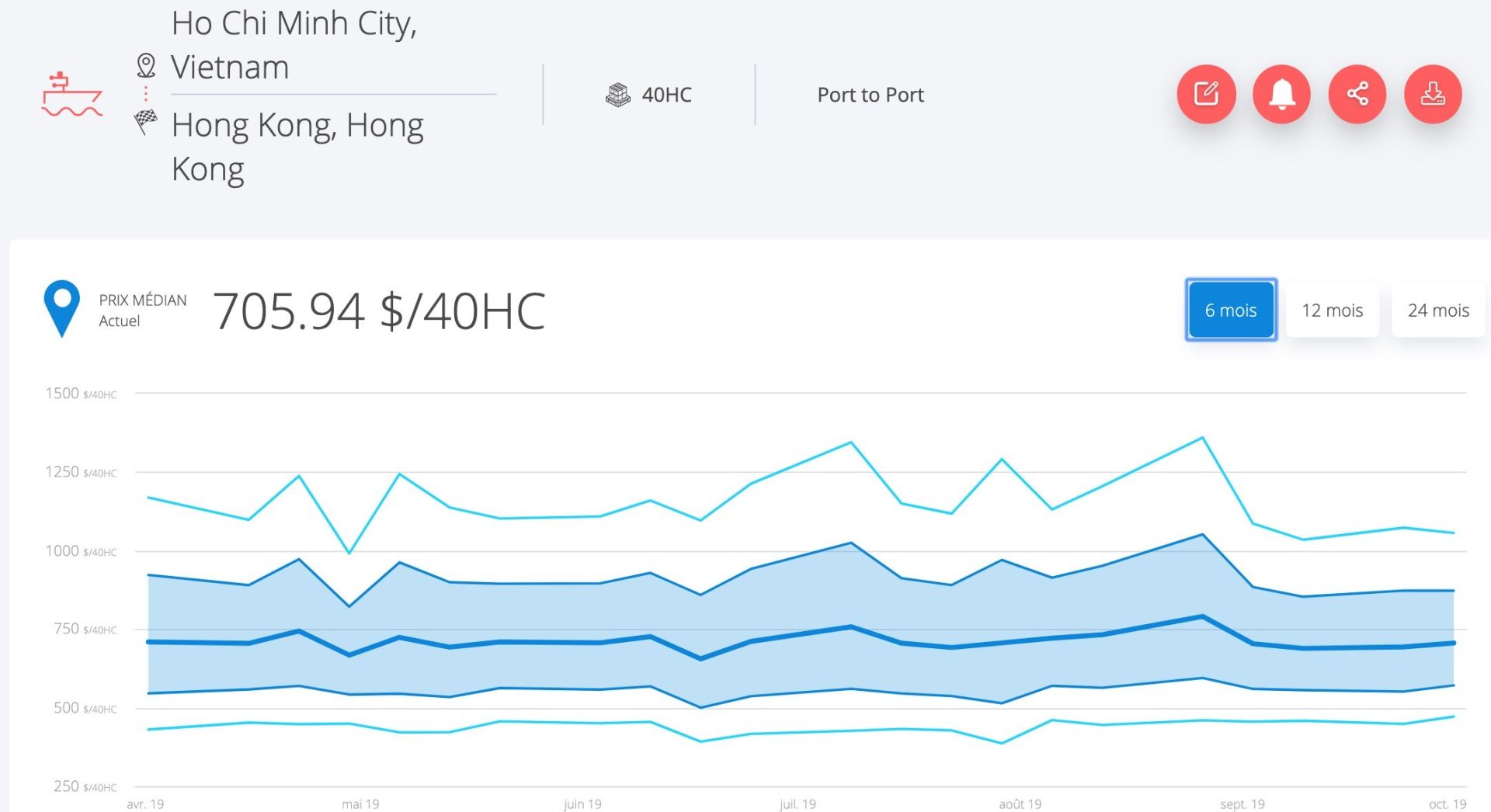
Task: Click the 250 $/40HC axis label
Action: (x=85, y=786)
